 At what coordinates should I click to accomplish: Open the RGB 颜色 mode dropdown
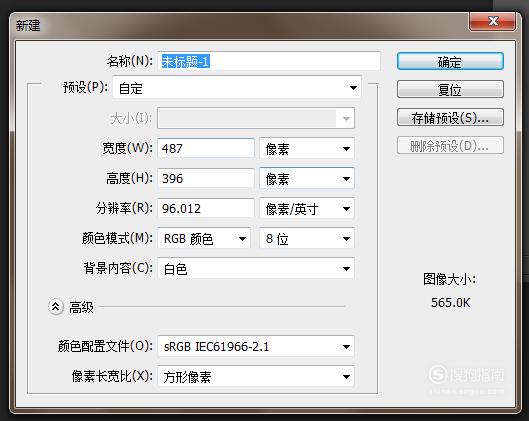pyautogui.click(x=204, y=238)
